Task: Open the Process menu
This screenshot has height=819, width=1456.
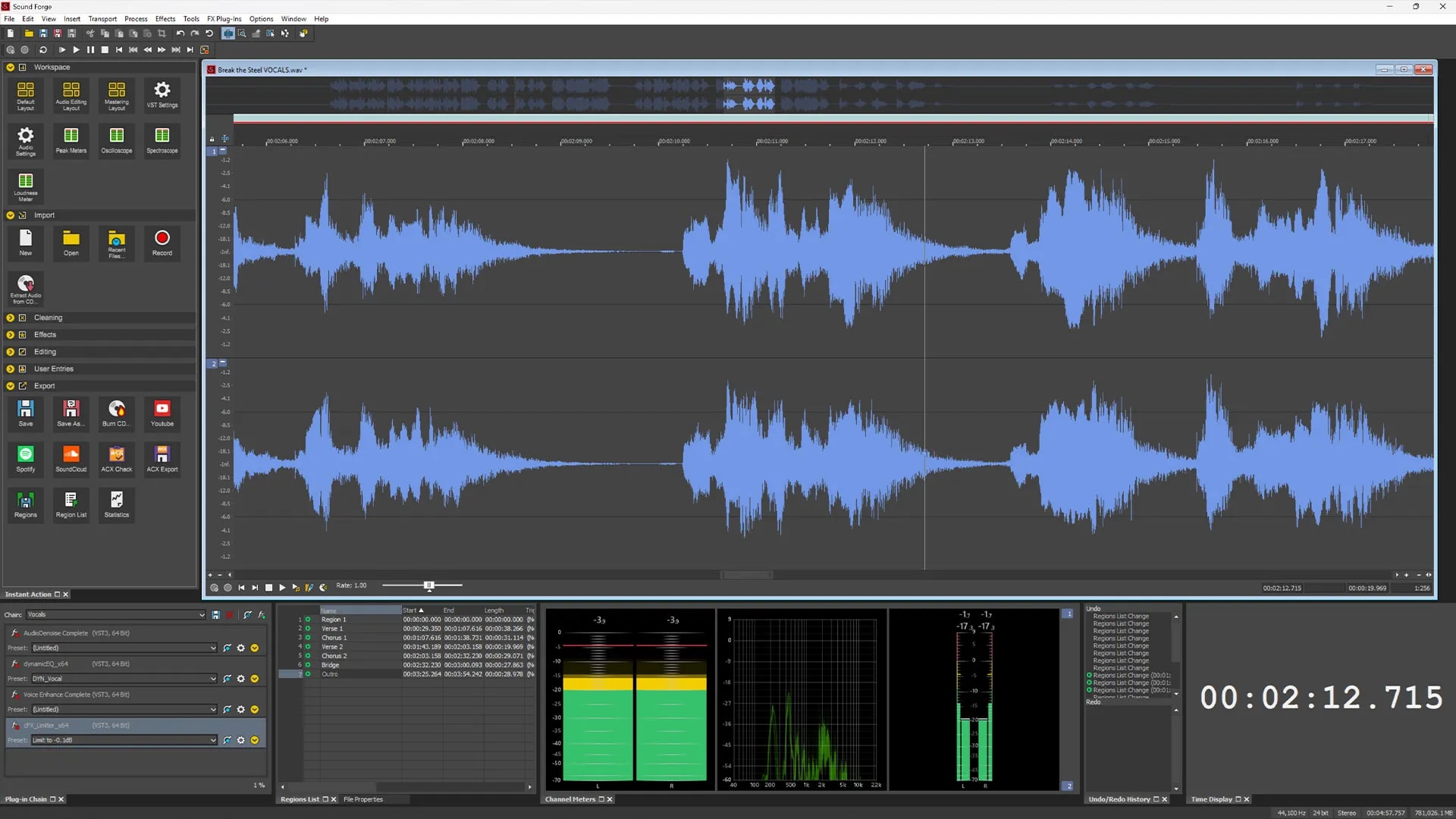Action: (x=136, y=19)
